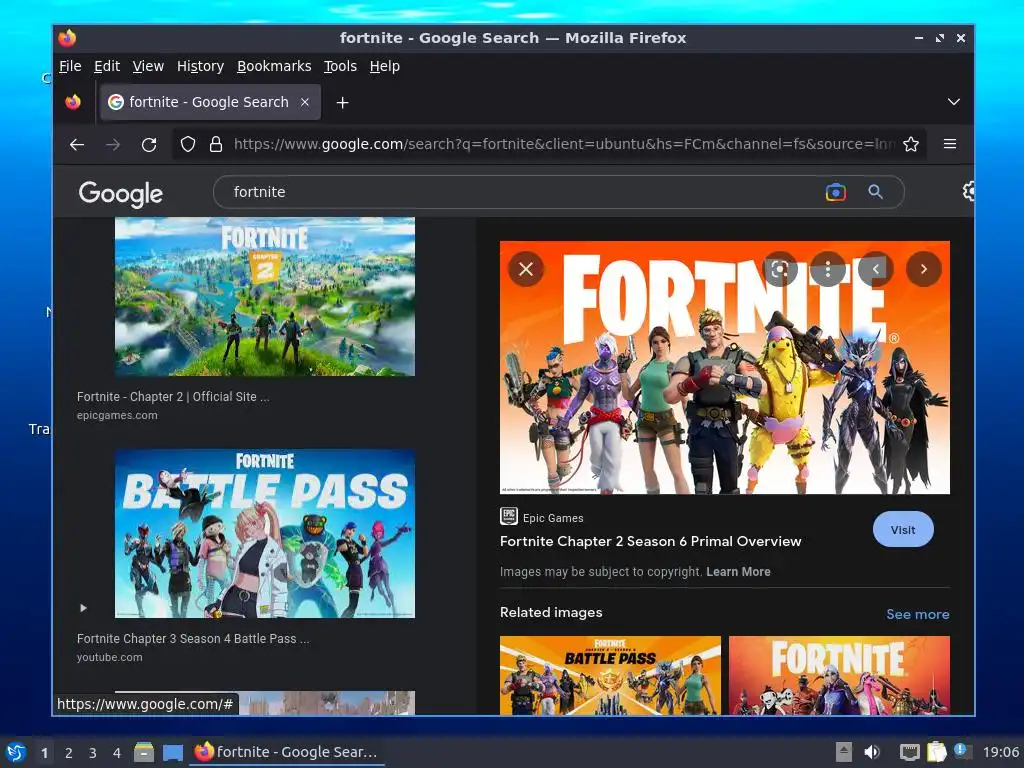Screen dimensions: 1024x768
Task: Open the file manager taskbar icon
Action: 144,752
